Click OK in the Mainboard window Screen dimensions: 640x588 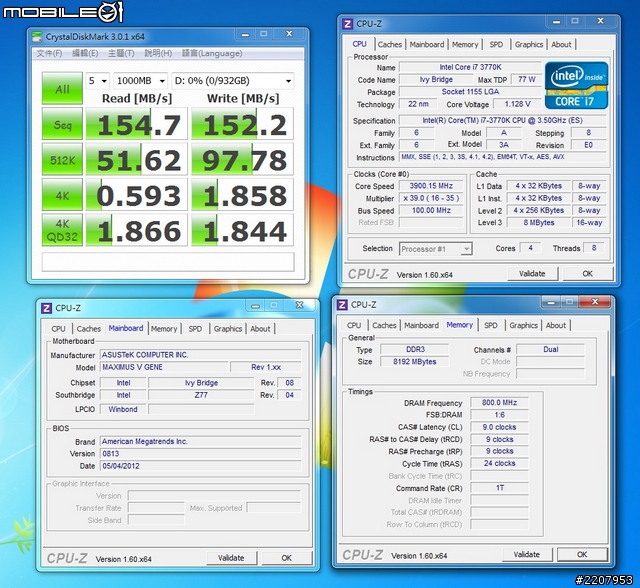point(287,558)
